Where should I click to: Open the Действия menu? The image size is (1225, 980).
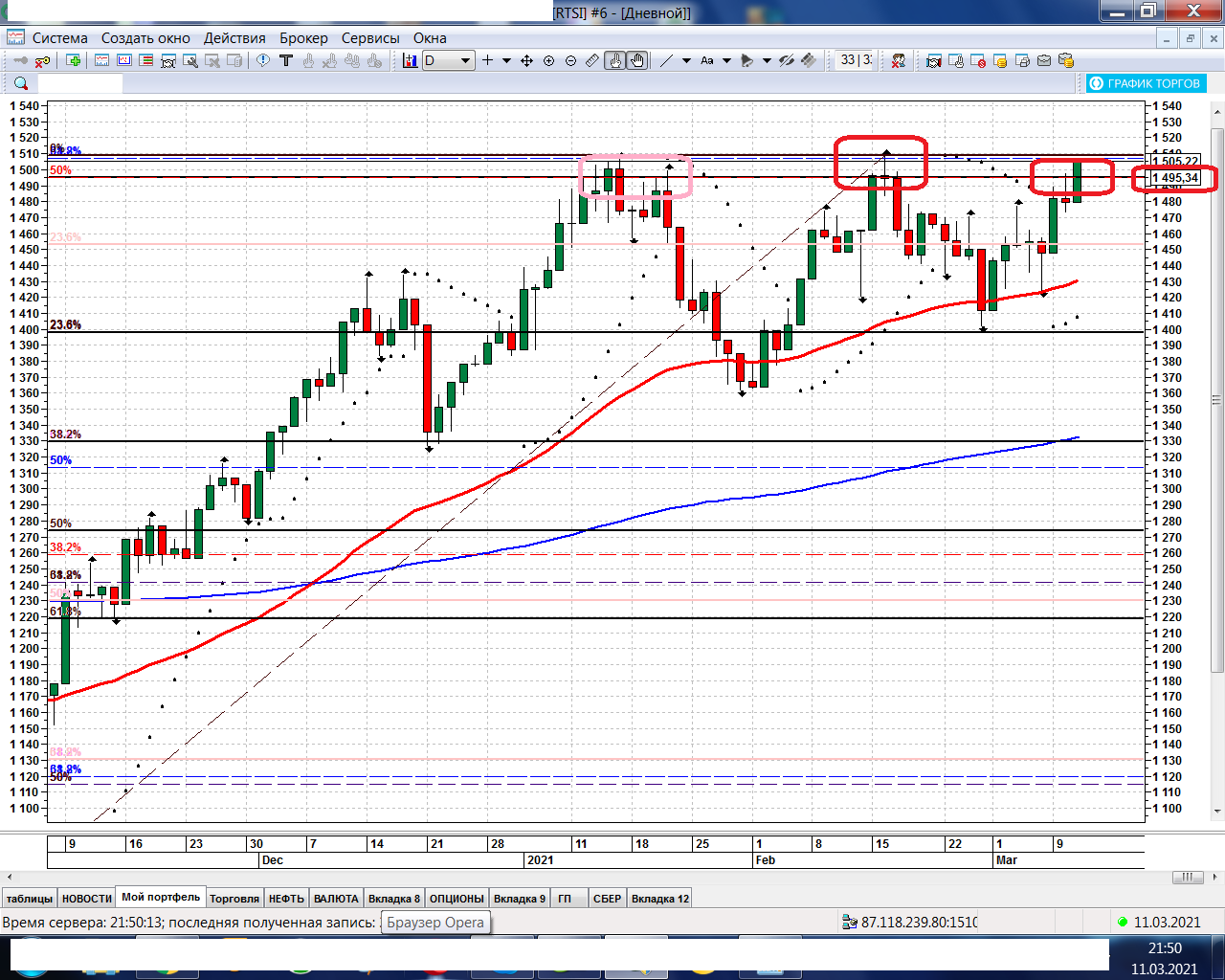point(234,38)
